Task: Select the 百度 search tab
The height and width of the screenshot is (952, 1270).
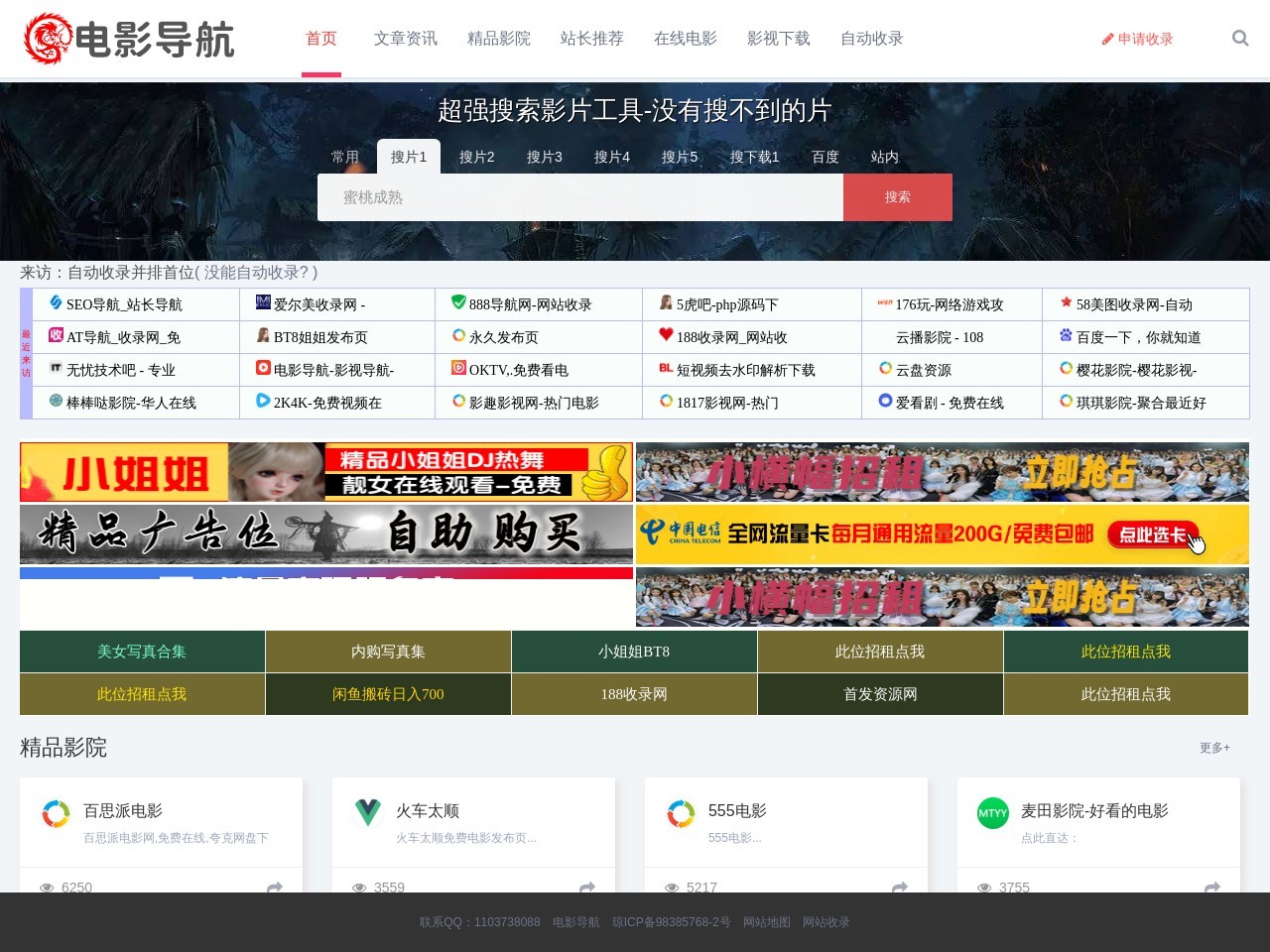Action: coord(825,157)
